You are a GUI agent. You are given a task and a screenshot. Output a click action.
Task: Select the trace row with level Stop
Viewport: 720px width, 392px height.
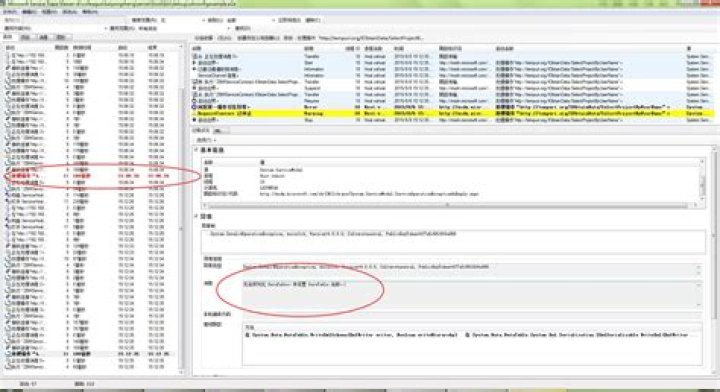point(452,120)
